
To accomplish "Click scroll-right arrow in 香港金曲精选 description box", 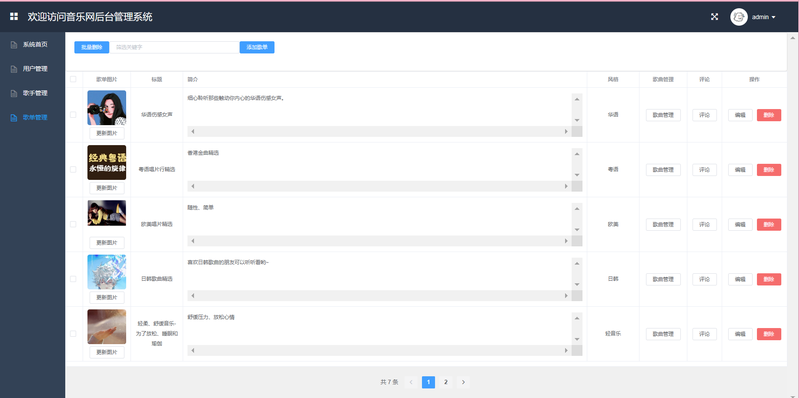I will [x=566, y=186].
